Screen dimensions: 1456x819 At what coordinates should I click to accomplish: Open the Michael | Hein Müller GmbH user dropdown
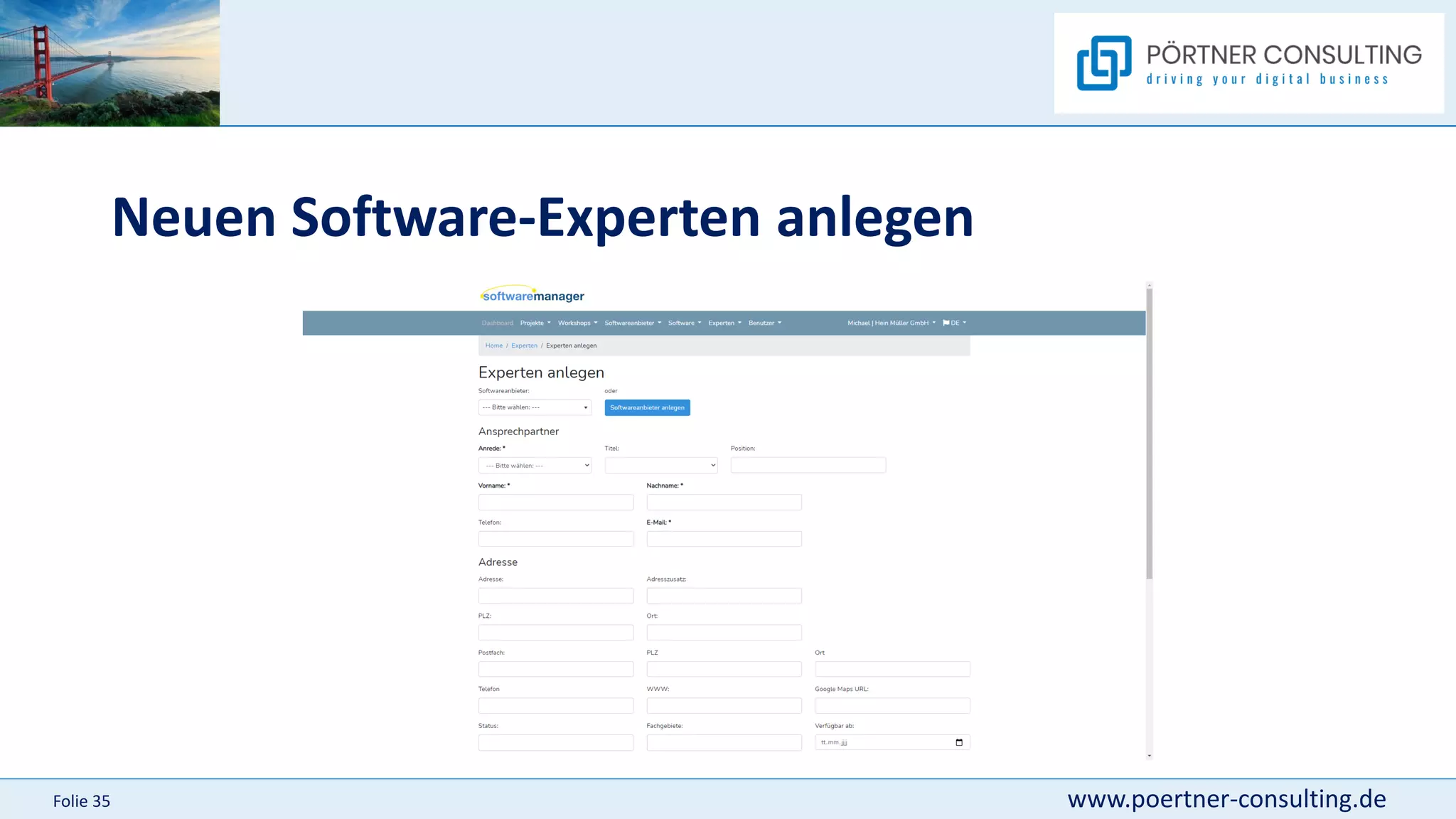point(892,323)
